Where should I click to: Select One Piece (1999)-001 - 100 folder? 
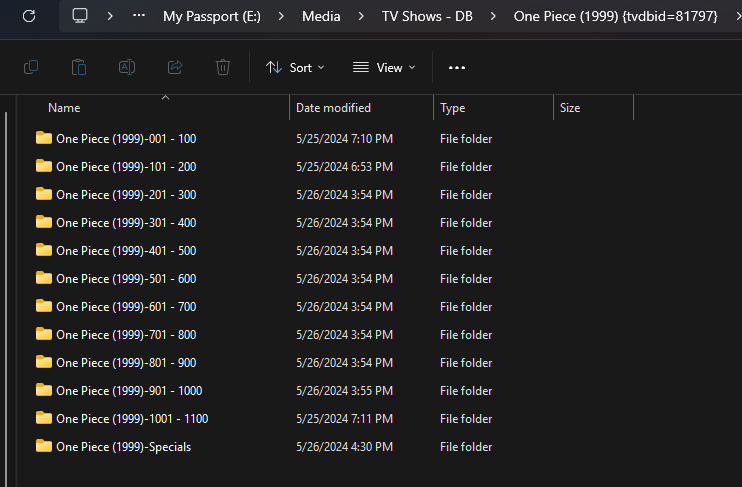point(126,139)
